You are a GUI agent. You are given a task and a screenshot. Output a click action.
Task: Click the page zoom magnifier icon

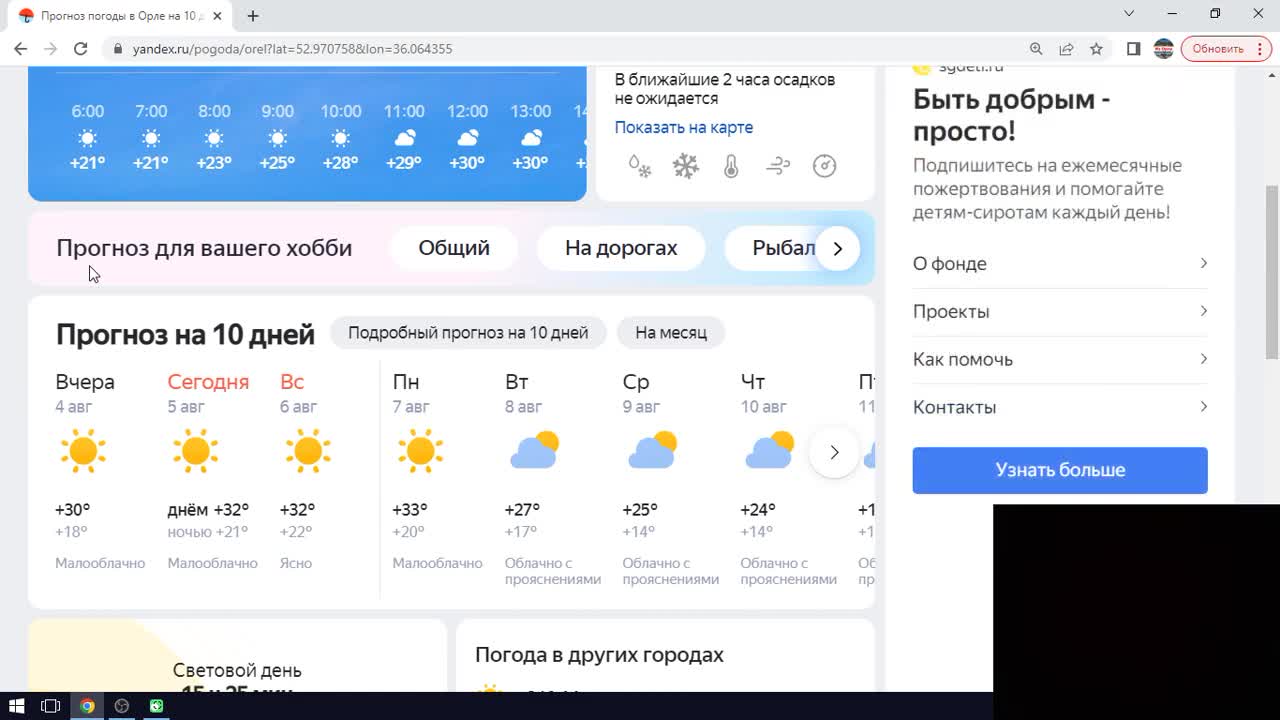click(1036, 48)
